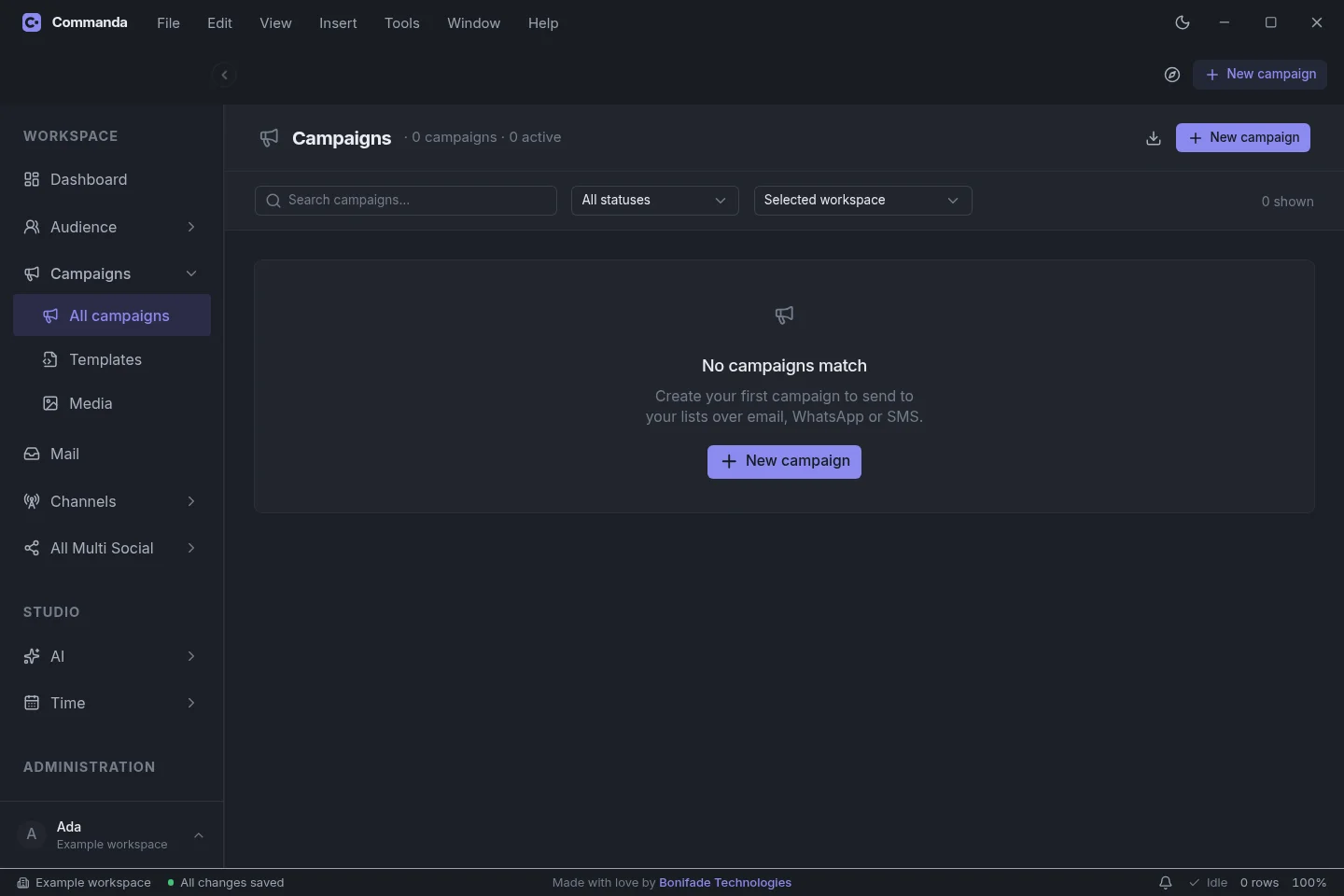Click the Ada user avatar
The width and height of the screenshot is (1344, 896).
(32, 834)
